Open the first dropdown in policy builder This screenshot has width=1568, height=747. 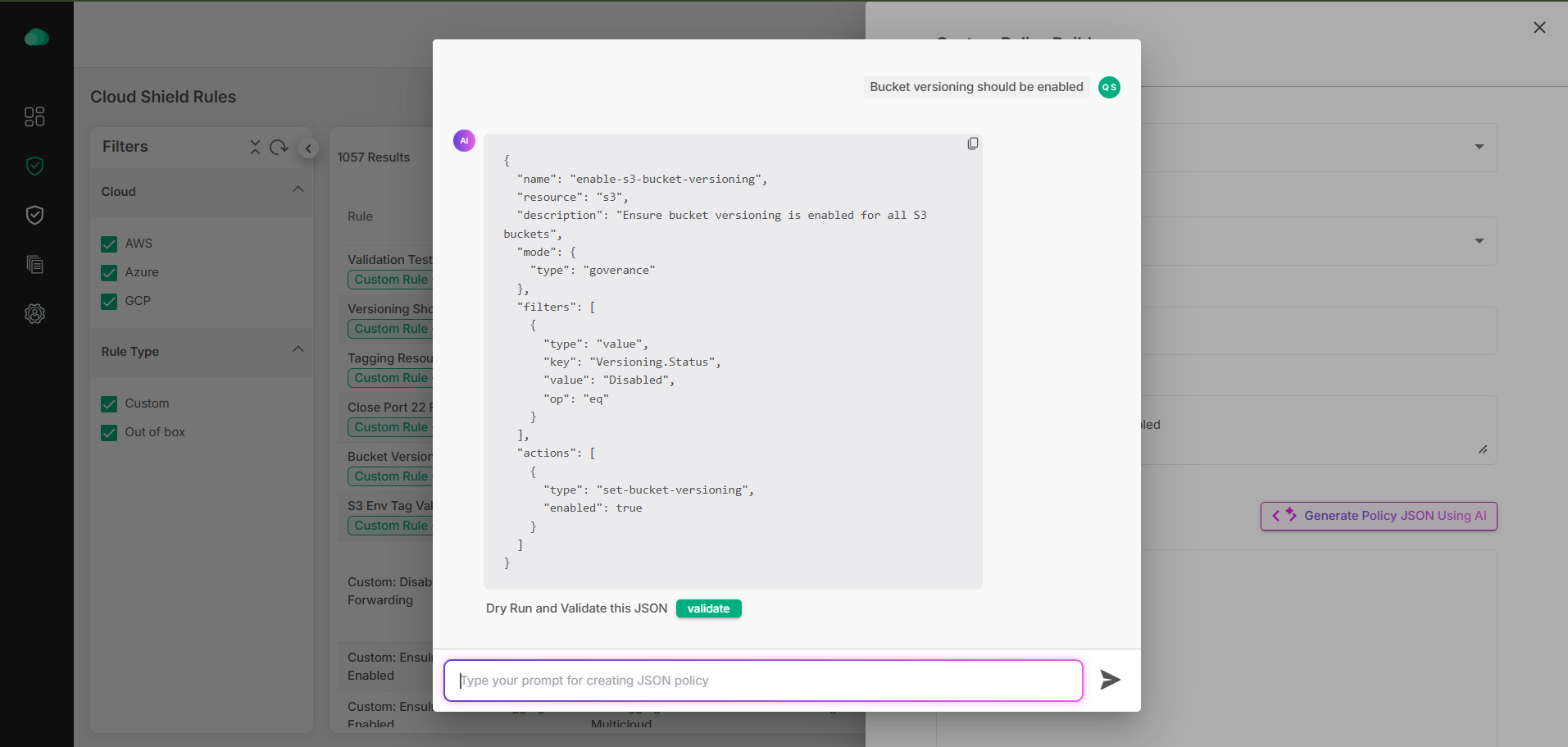(1479, 147)
